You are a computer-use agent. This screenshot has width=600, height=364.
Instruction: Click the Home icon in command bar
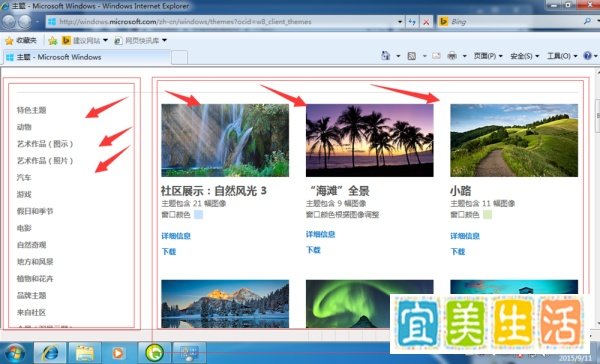click(385, 56)
